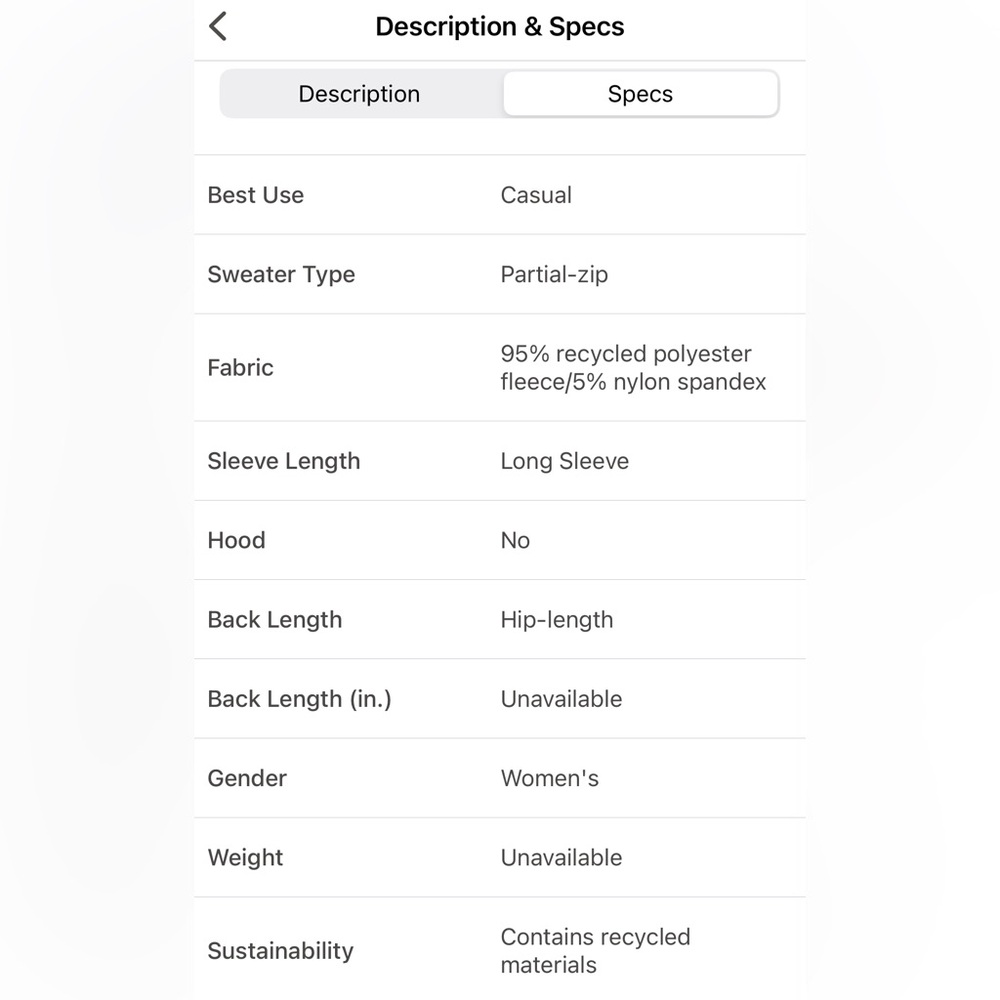
Task: Select the Specs tab
Action: pos(640,94)
